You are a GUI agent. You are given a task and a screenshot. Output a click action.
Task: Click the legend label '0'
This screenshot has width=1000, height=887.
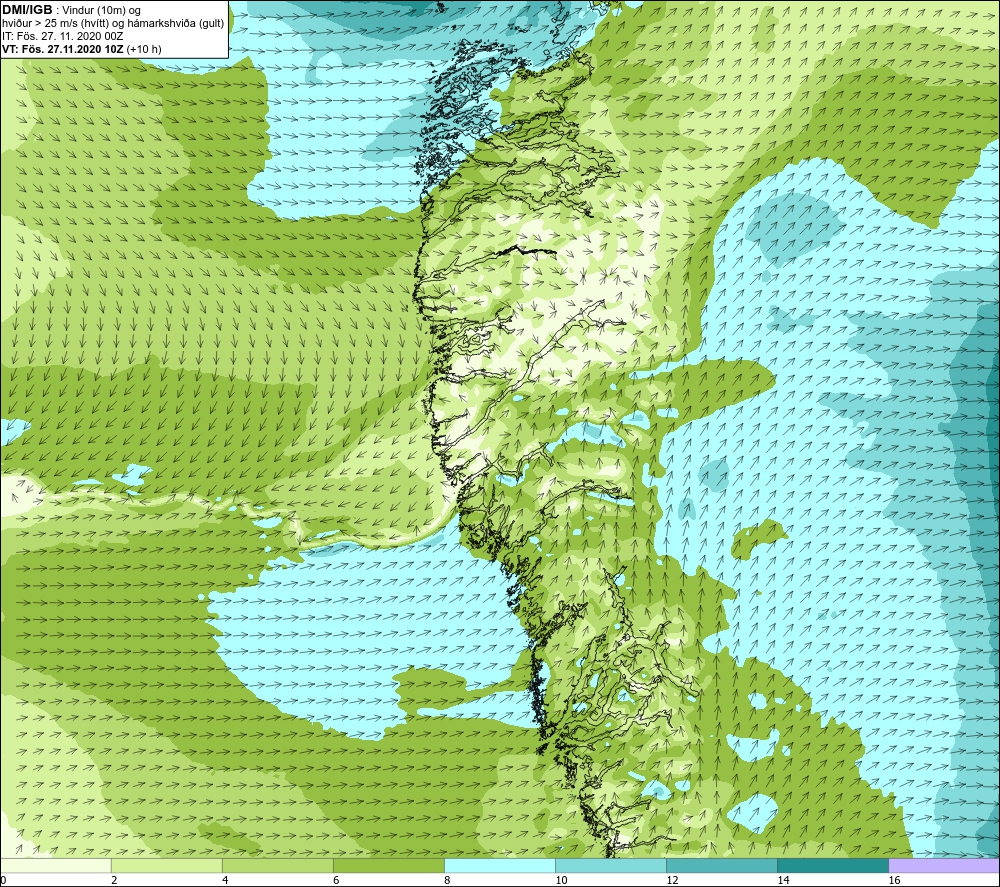(x=3, y=881)
